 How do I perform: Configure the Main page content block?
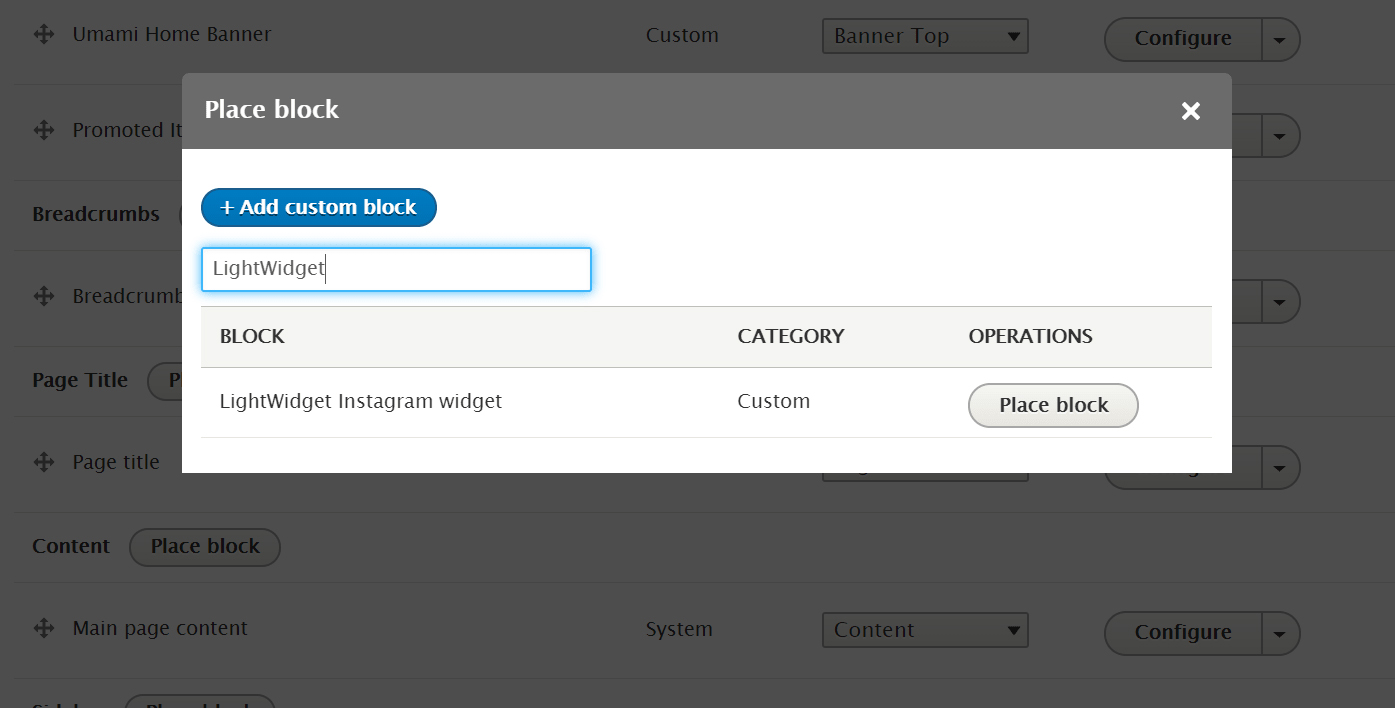click(x=1183, y=633)
